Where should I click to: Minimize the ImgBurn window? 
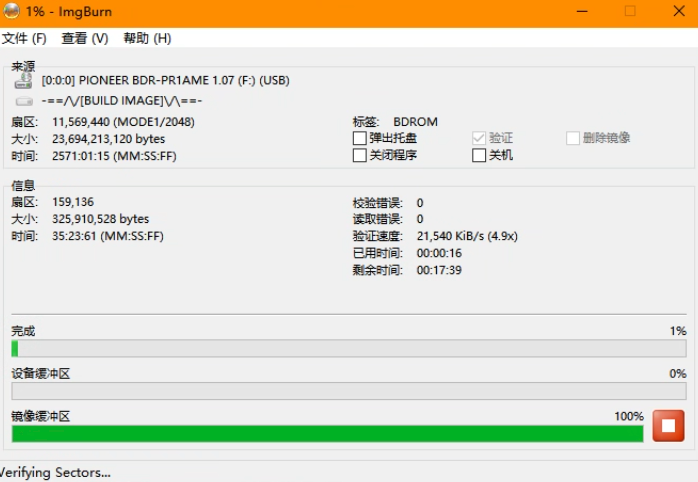click(x=582, y=12)
